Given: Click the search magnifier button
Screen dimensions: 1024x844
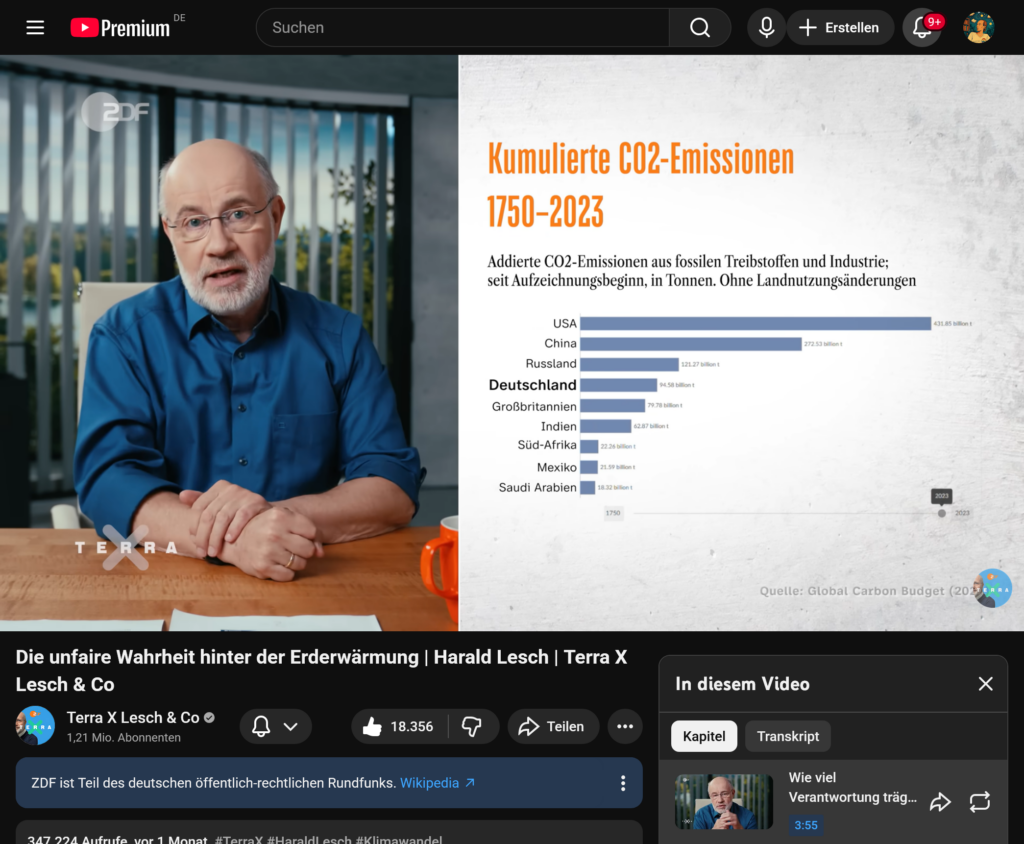Looking at the screenshot, I should (700, 28).
